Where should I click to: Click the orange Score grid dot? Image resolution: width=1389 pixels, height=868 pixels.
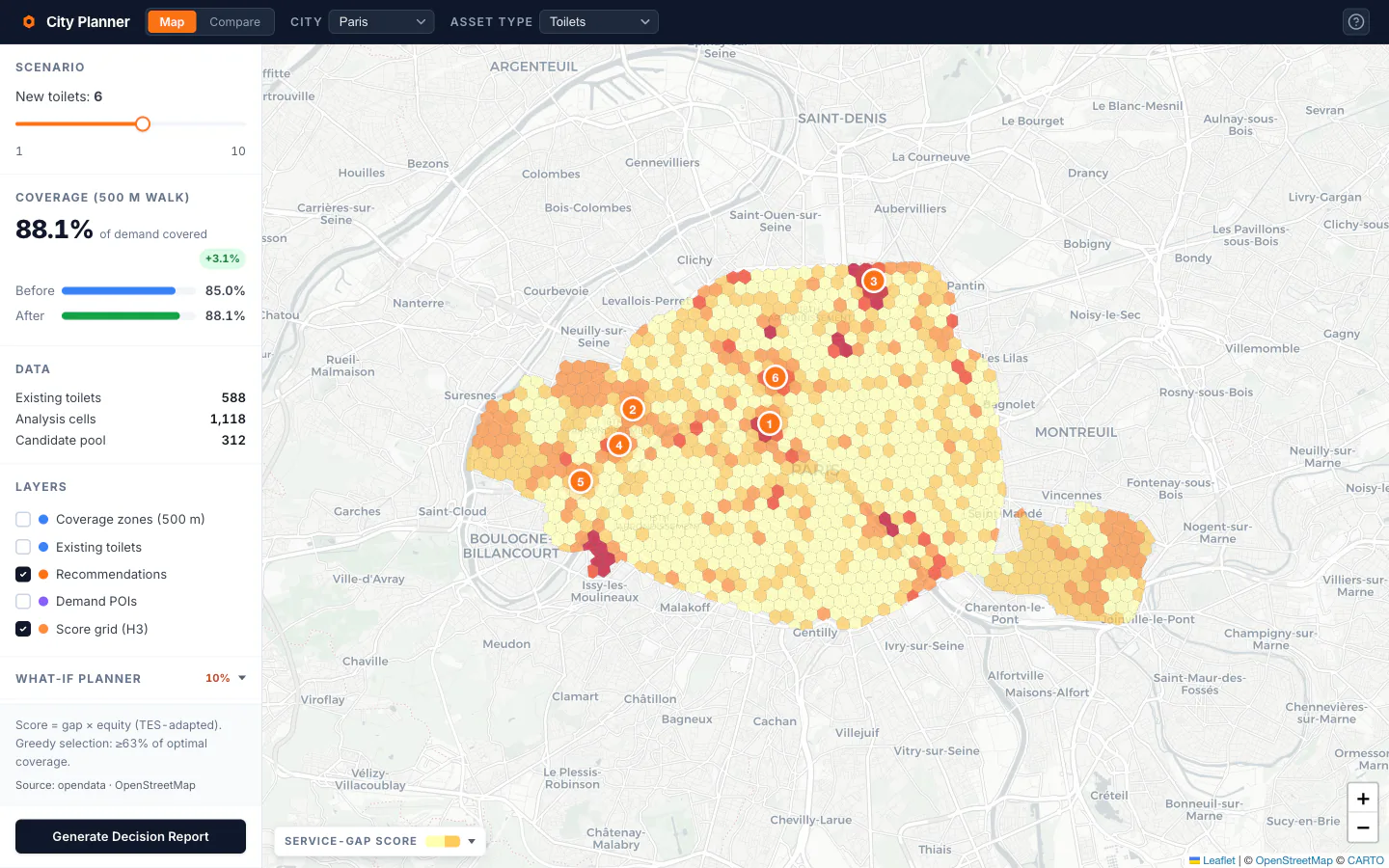coord(43,629)
